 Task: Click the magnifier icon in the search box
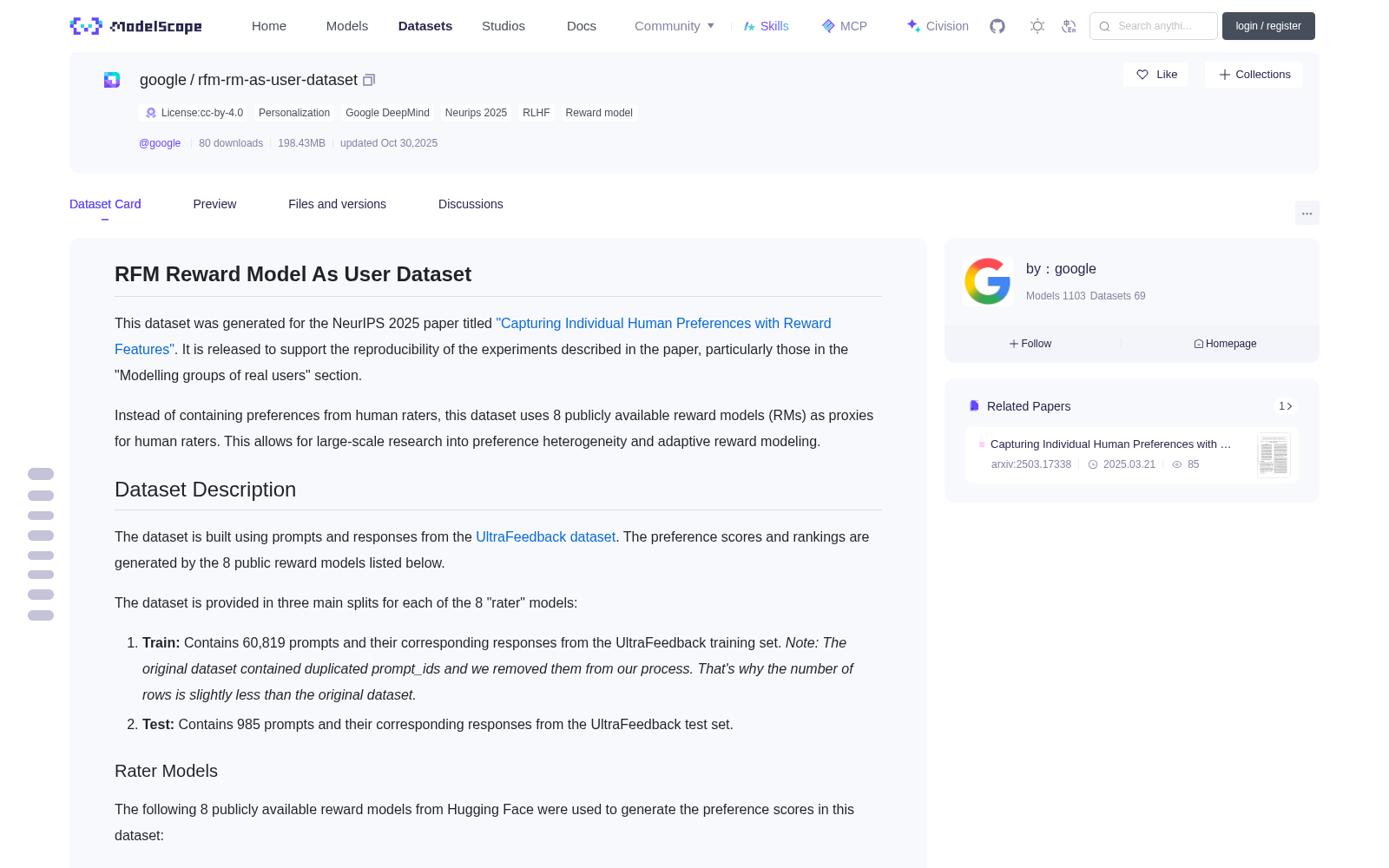tap(1104, 26)
